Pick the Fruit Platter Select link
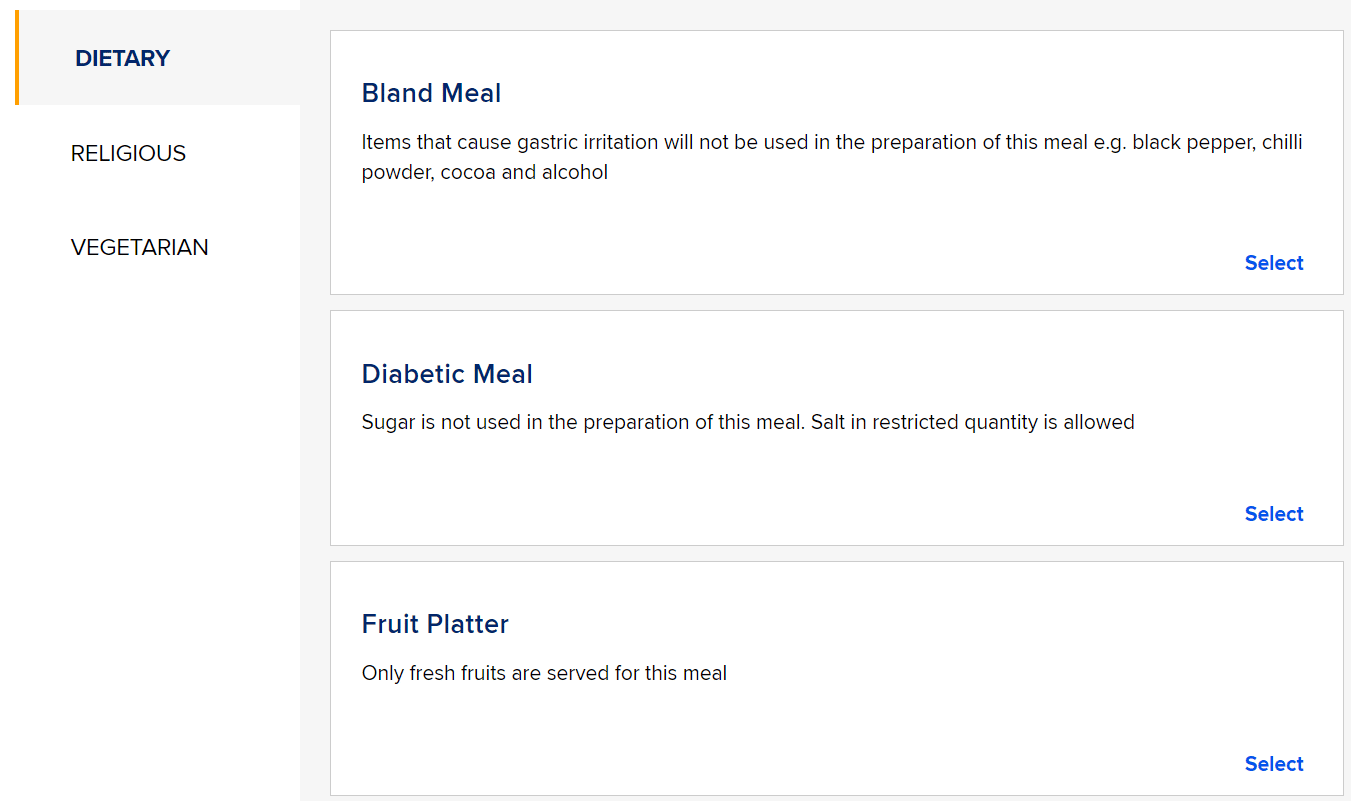Screen dimensions: 1351x801 [1273, 764]
